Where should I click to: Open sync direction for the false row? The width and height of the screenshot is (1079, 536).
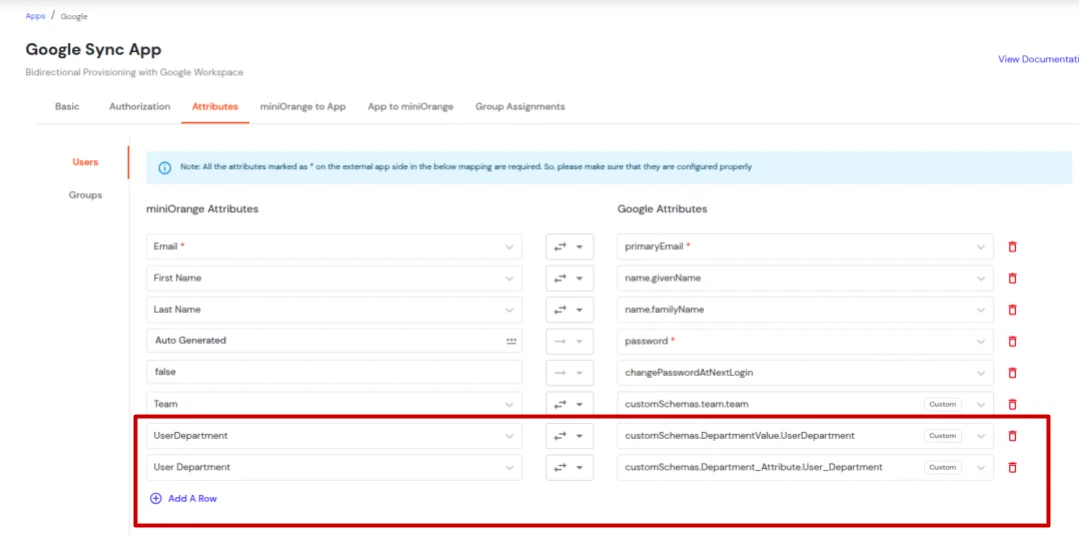570,373
